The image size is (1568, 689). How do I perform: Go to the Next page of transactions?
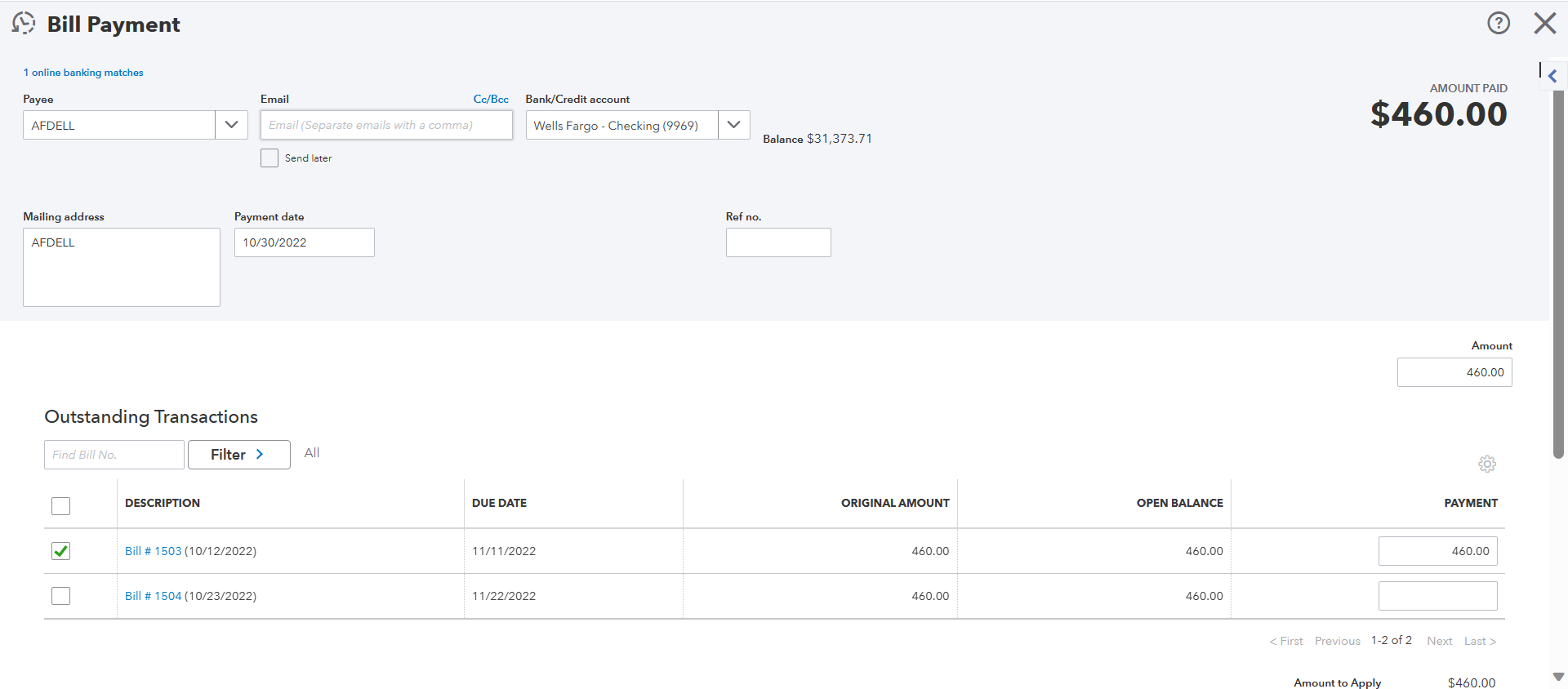point(1439,641)
